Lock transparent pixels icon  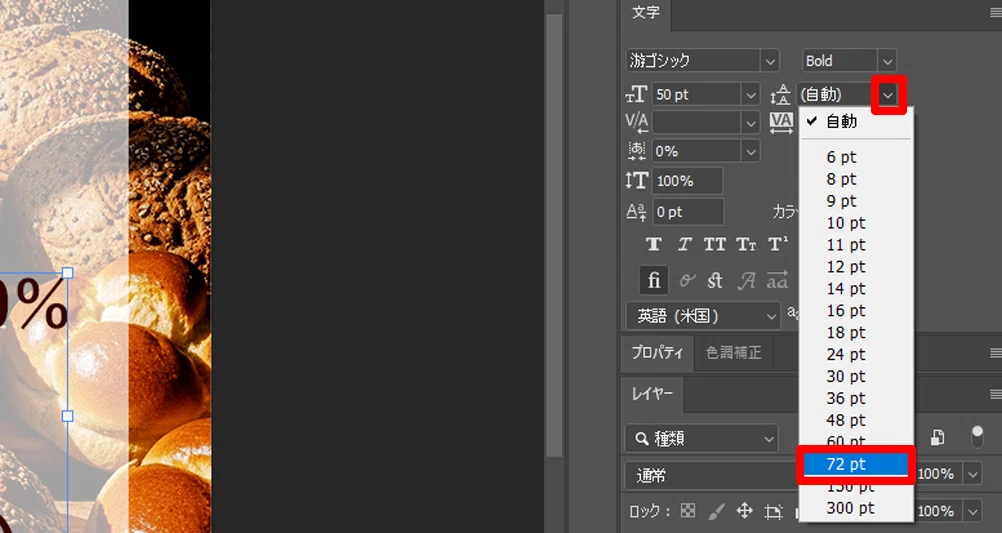click(x=688, y=511)
